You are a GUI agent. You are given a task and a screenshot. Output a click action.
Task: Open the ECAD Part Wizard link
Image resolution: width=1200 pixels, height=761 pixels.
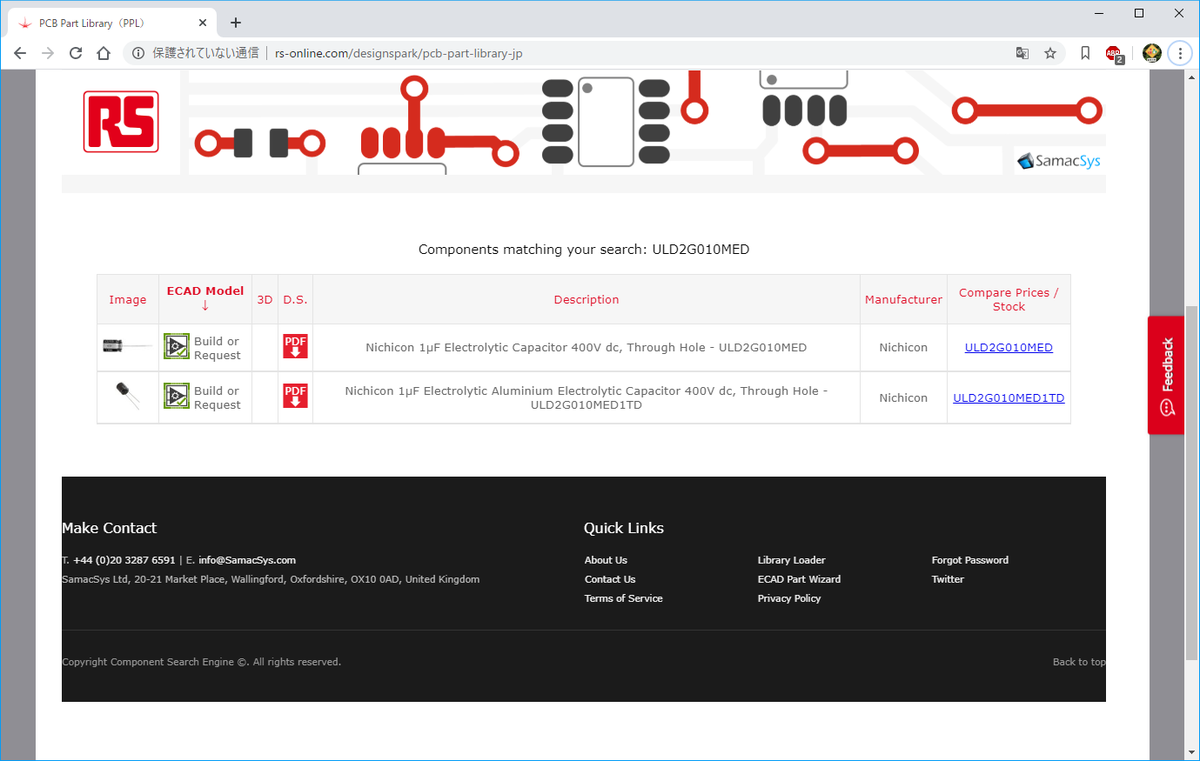tap(799, 579)
